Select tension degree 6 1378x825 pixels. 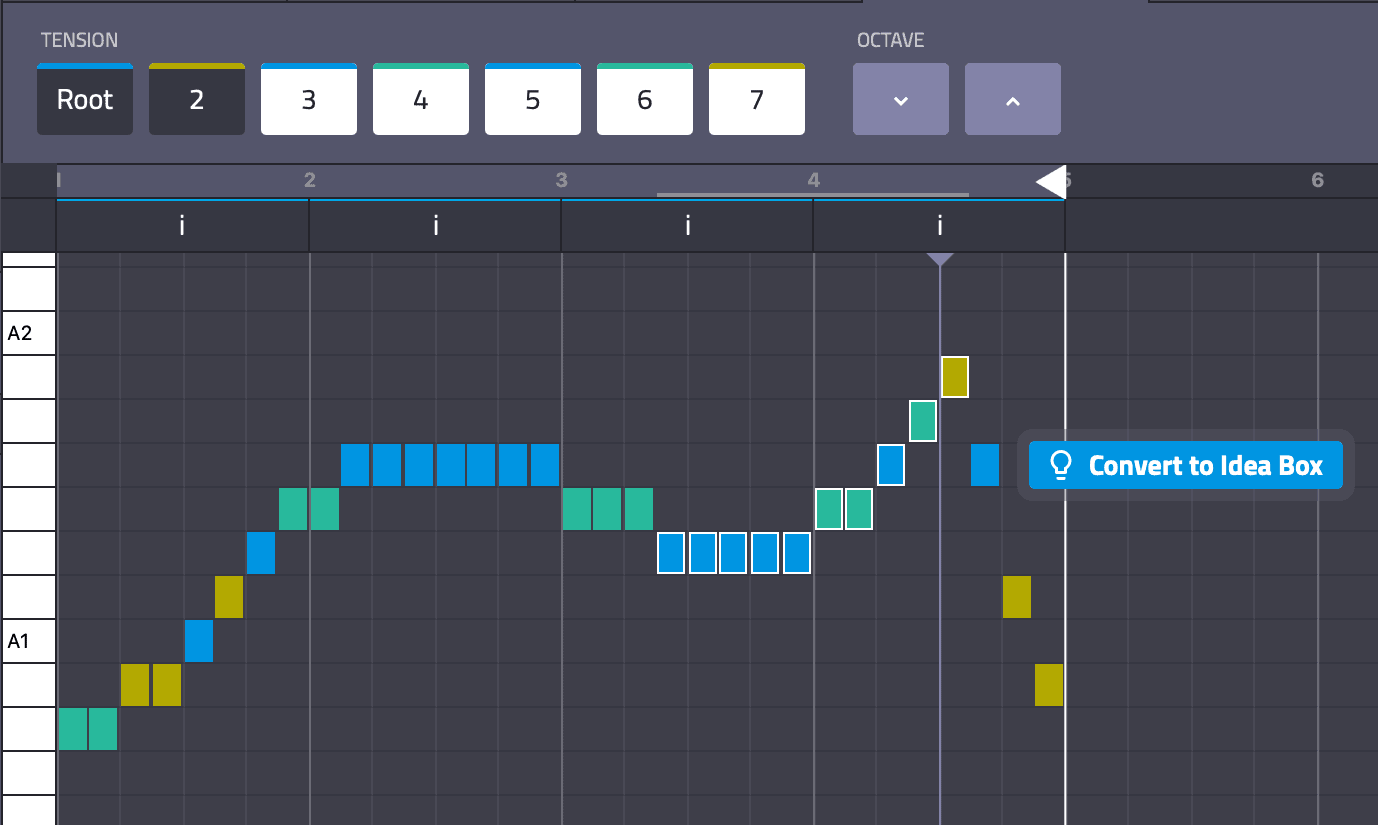(644, 99)
